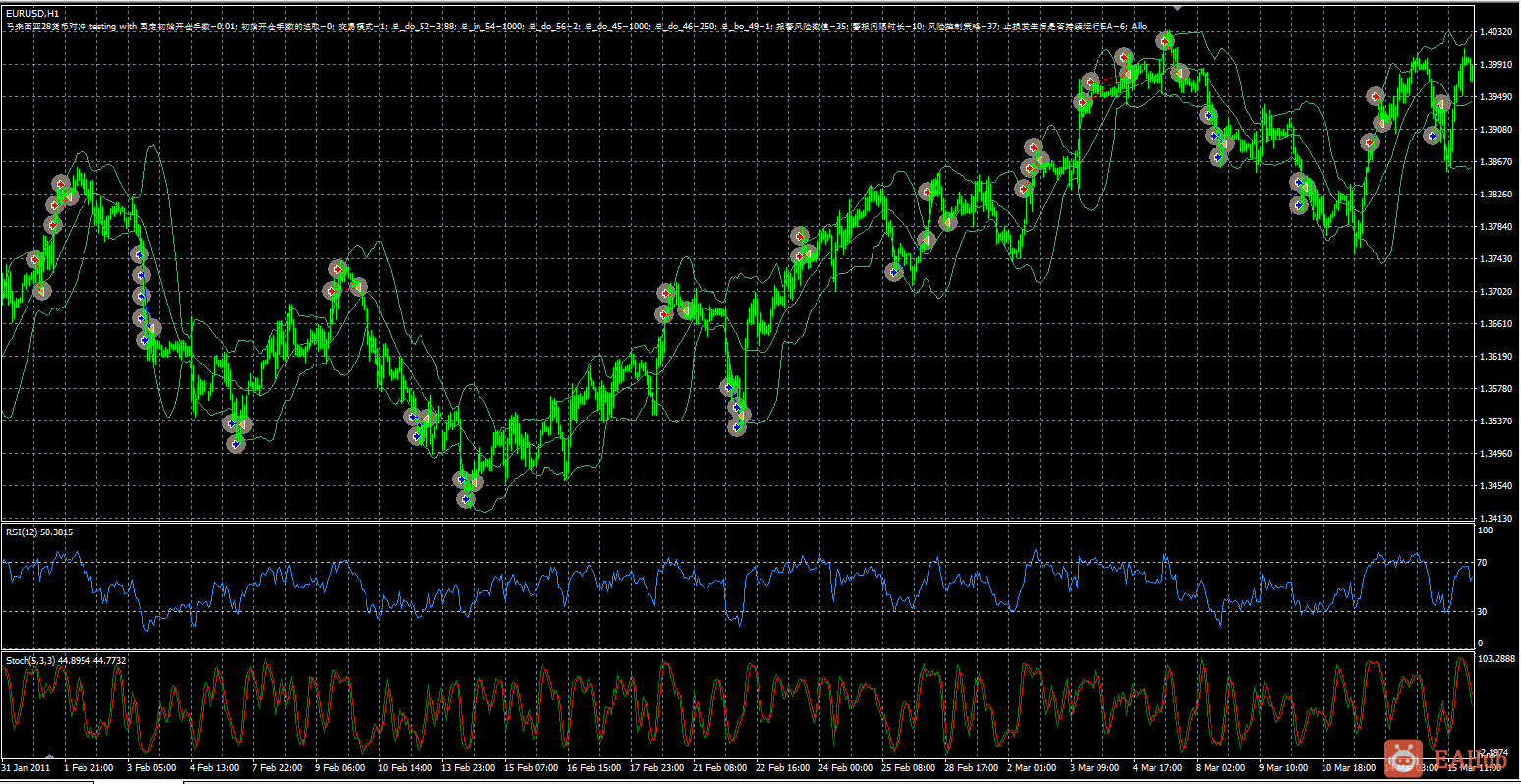Click the 22 Feb 16:00 time label
Screen dimensions: 1521x784
pos(782,767)
